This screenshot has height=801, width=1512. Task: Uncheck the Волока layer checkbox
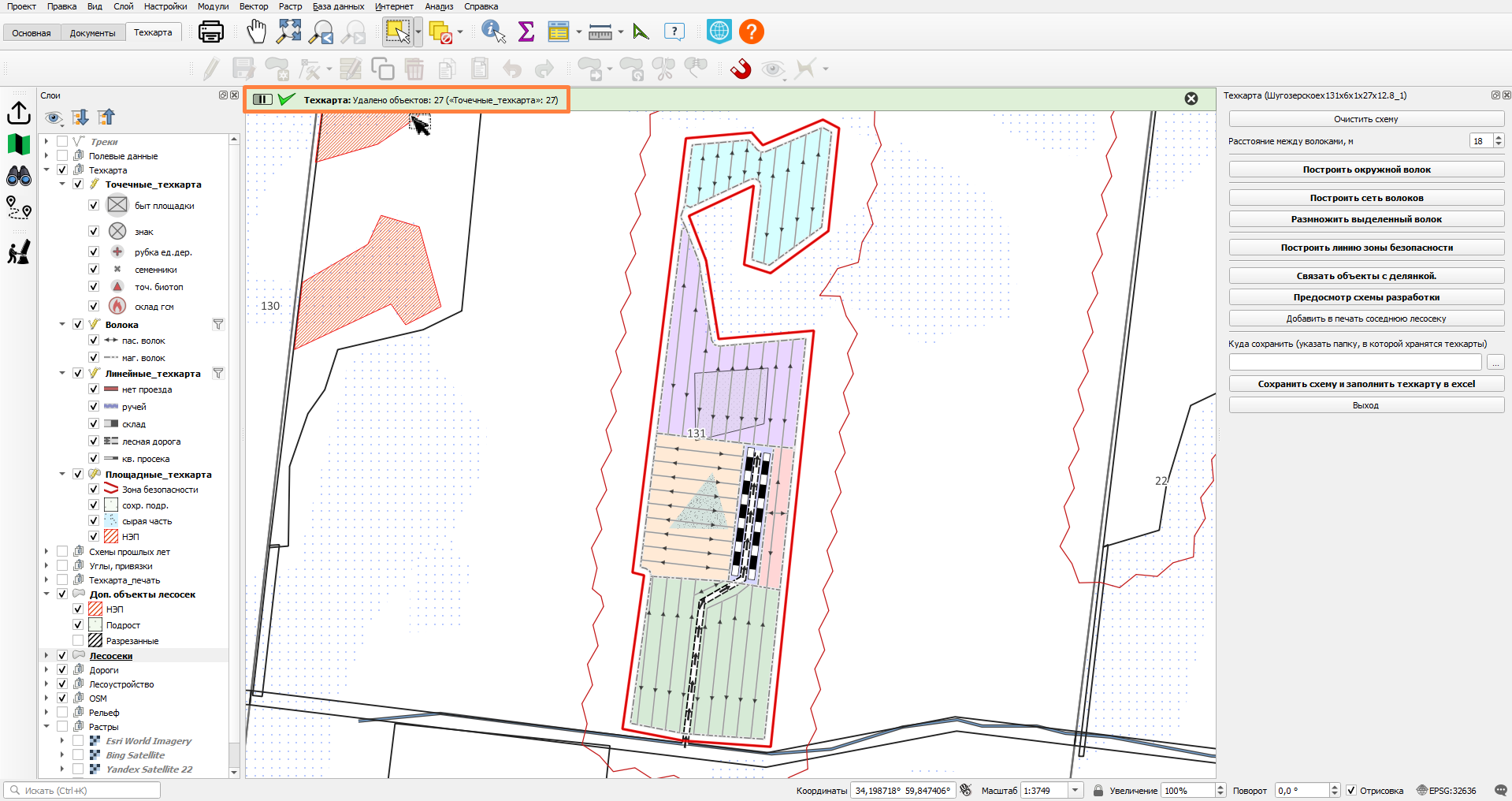pyautogui.click(x=78, y=324)
